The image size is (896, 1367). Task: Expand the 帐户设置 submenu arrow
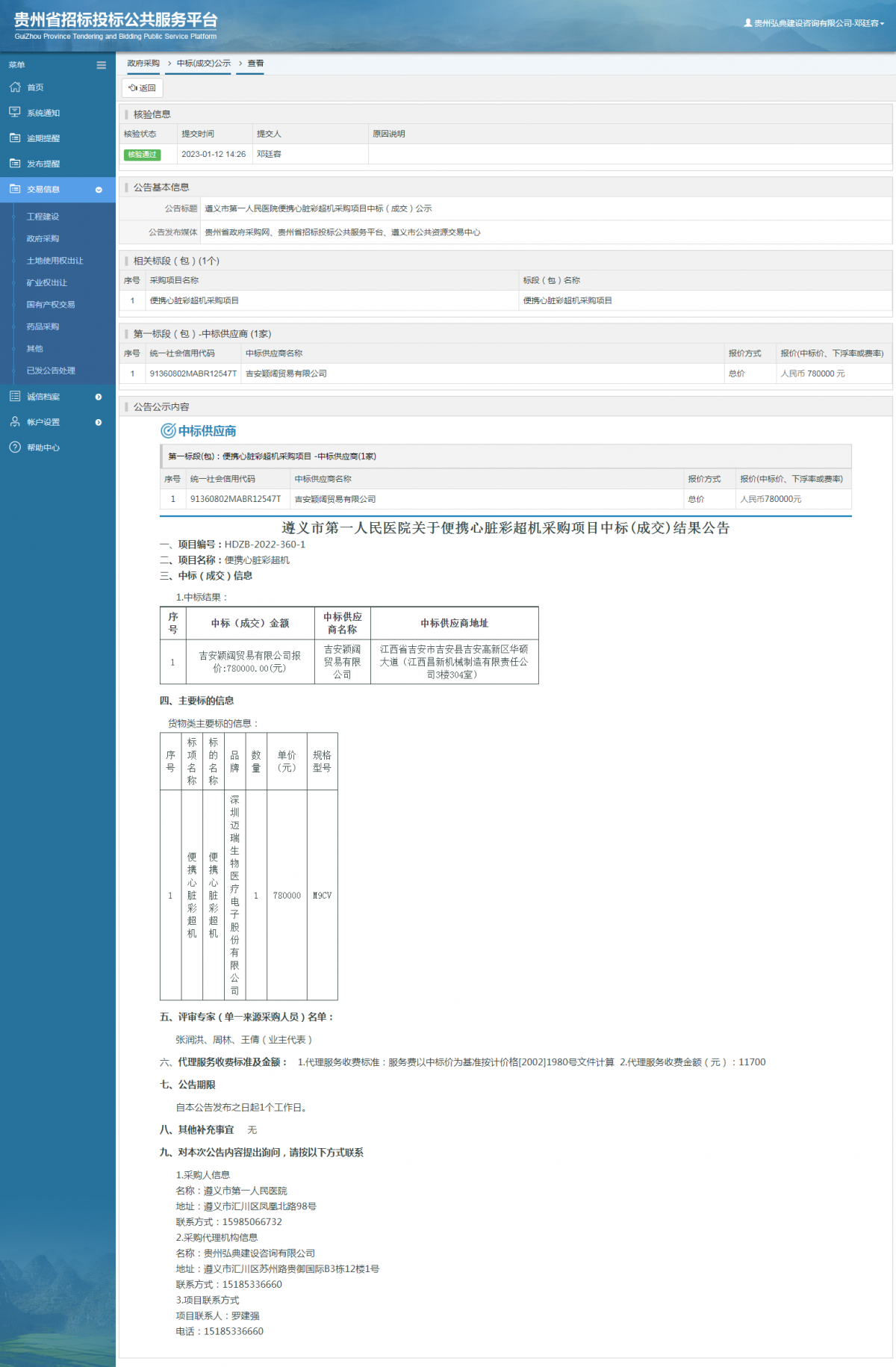(x=99, y=422)
